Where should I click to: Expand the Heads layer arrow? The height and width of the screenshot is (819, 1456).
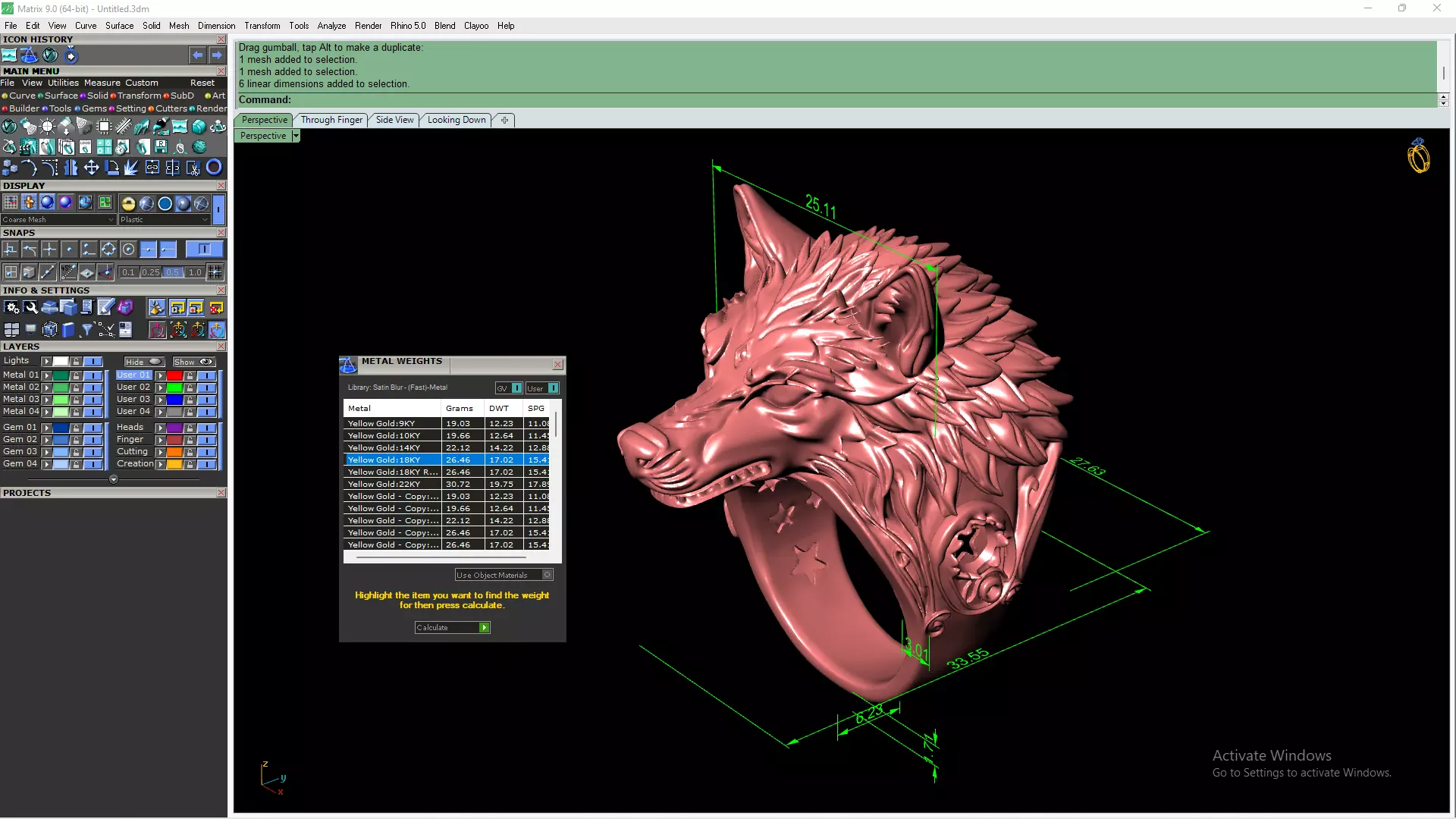pyautogui.click(x=160, y=428)
